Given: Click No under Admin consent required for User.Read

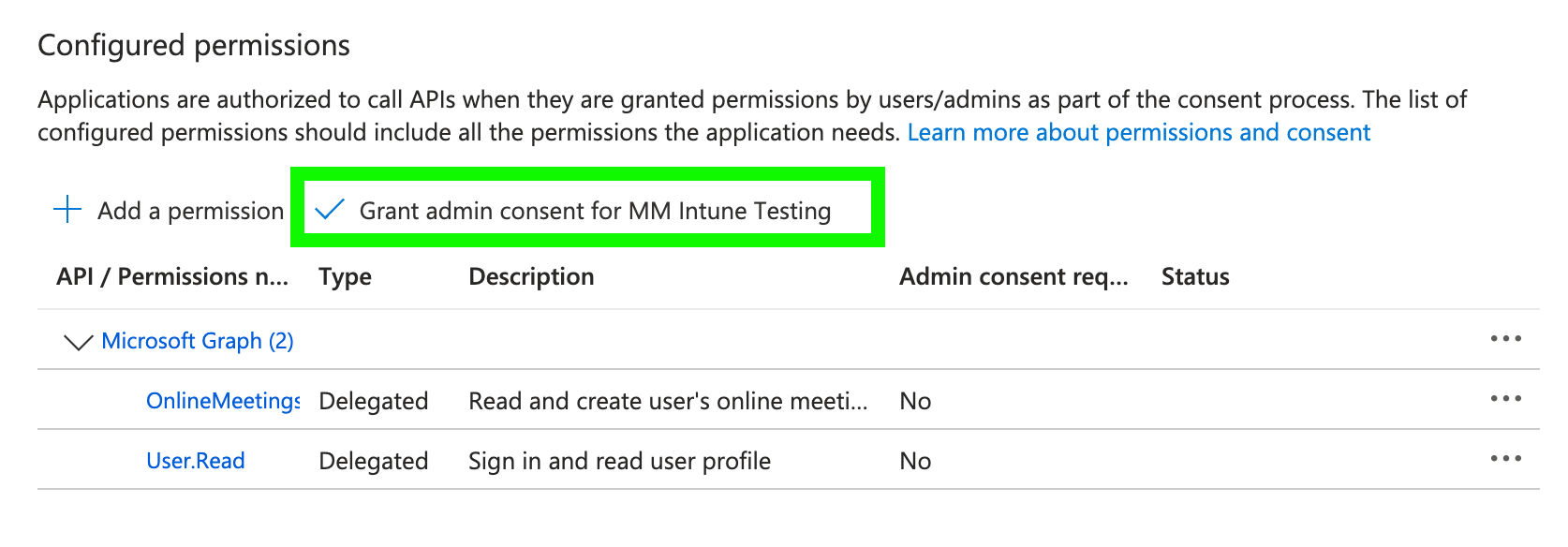Looking at the screenshot, I should (x=915, y=460).
